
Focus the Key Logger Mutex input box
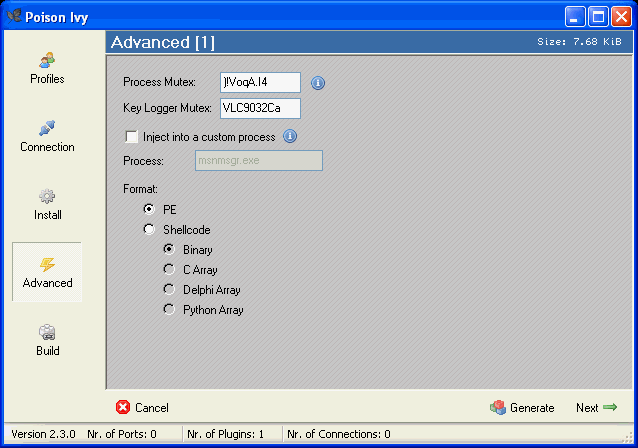pos(259,109)
